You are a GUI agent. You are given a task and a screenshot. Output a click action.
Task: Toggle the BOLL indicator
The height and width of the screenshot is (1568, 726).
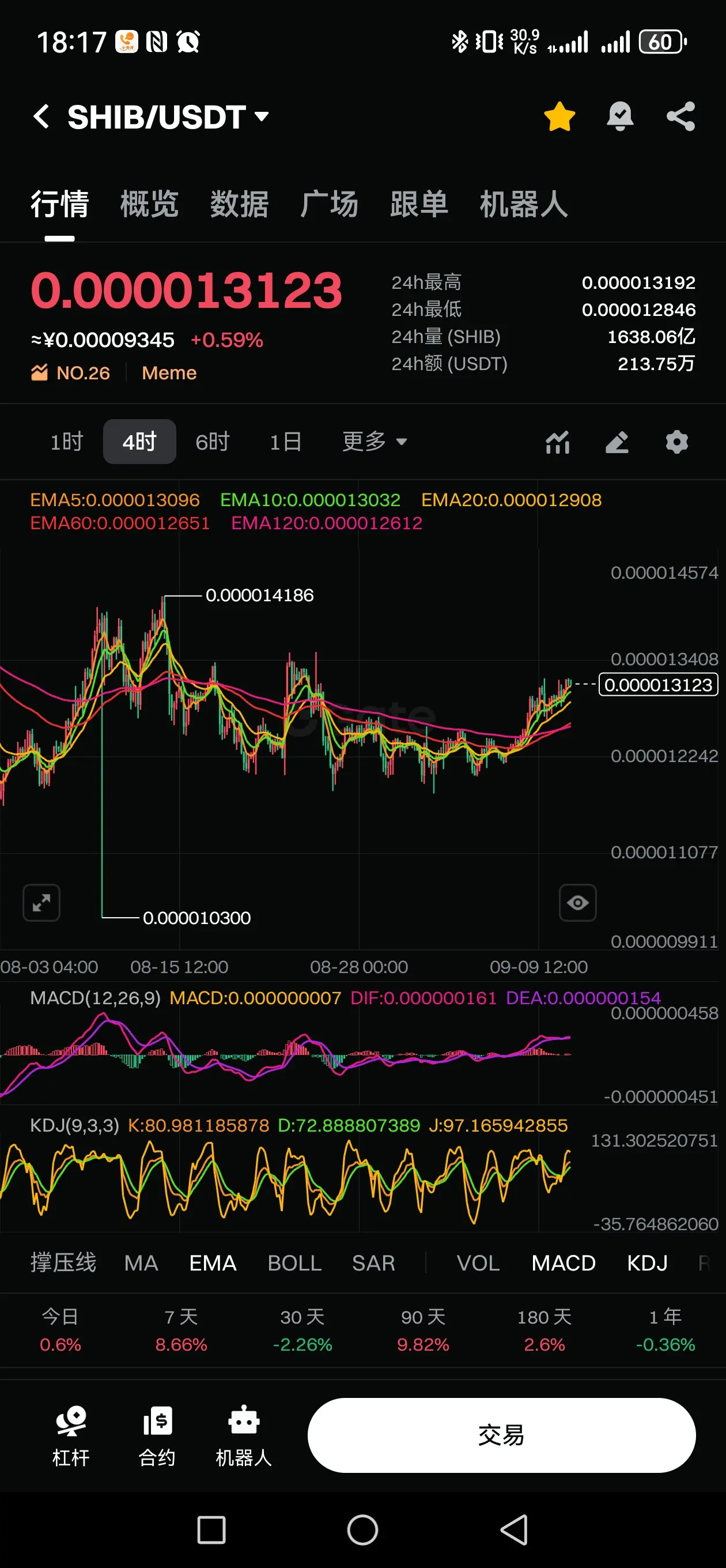point(294,1263)
